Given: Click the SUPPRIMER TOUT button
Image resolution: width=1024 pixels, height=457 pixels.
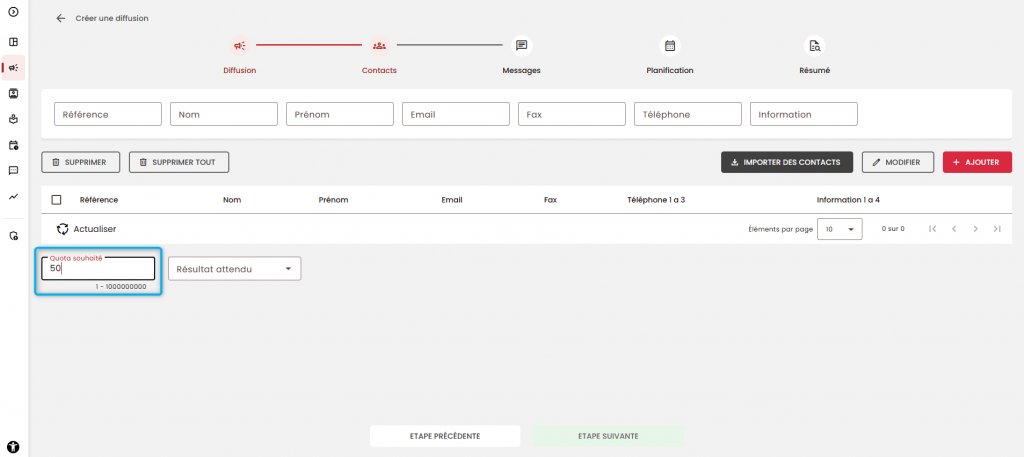Looking at the screenshot, I should pos(179,162).
